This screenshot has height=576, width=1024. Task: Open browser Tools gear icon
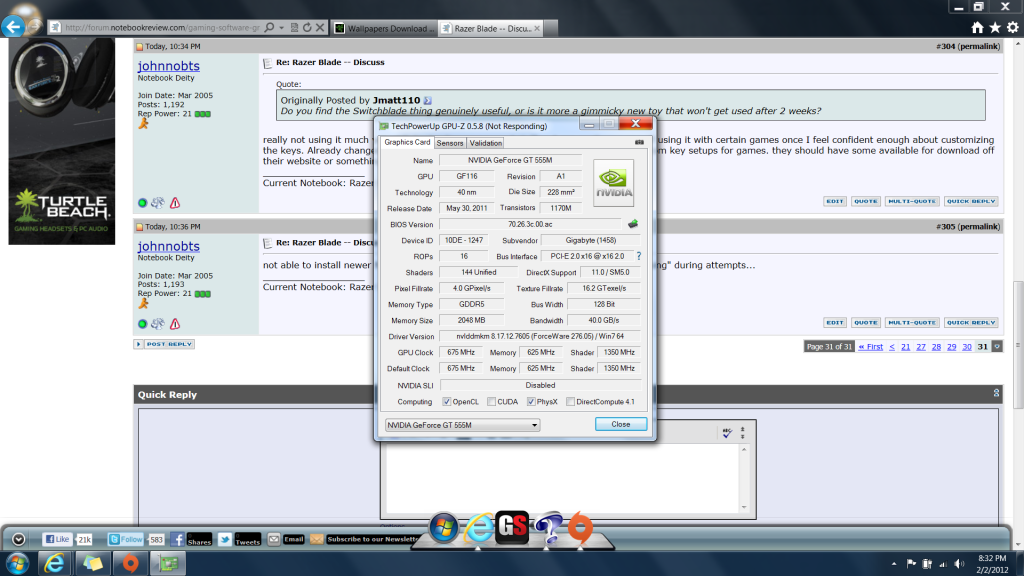tap(1012, 27)
